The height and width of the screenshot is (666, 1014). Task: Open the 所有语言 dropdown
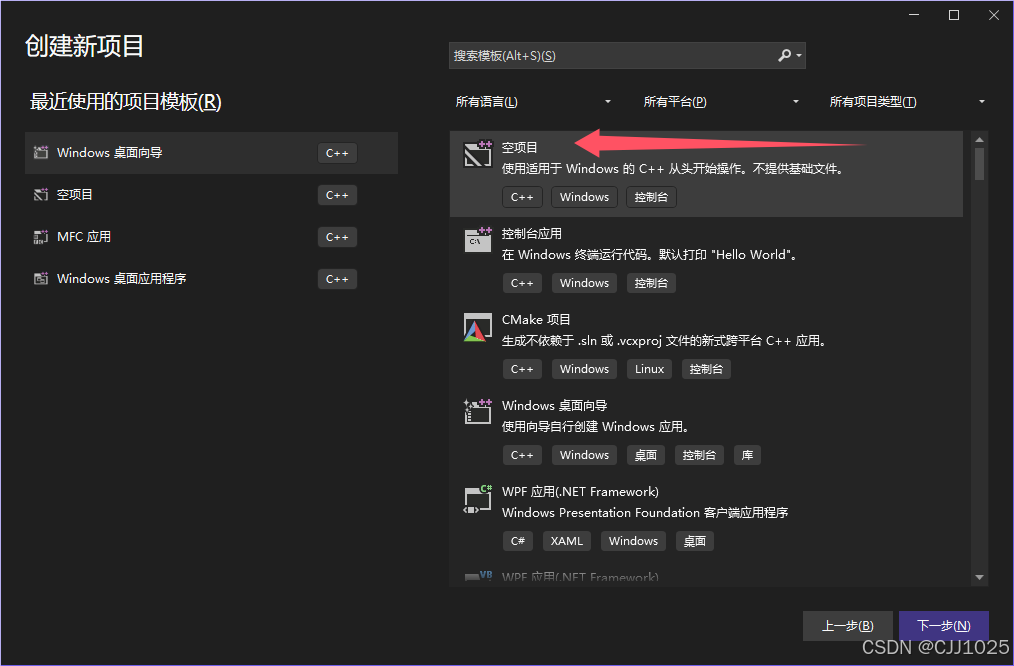[x=535, y=101]
